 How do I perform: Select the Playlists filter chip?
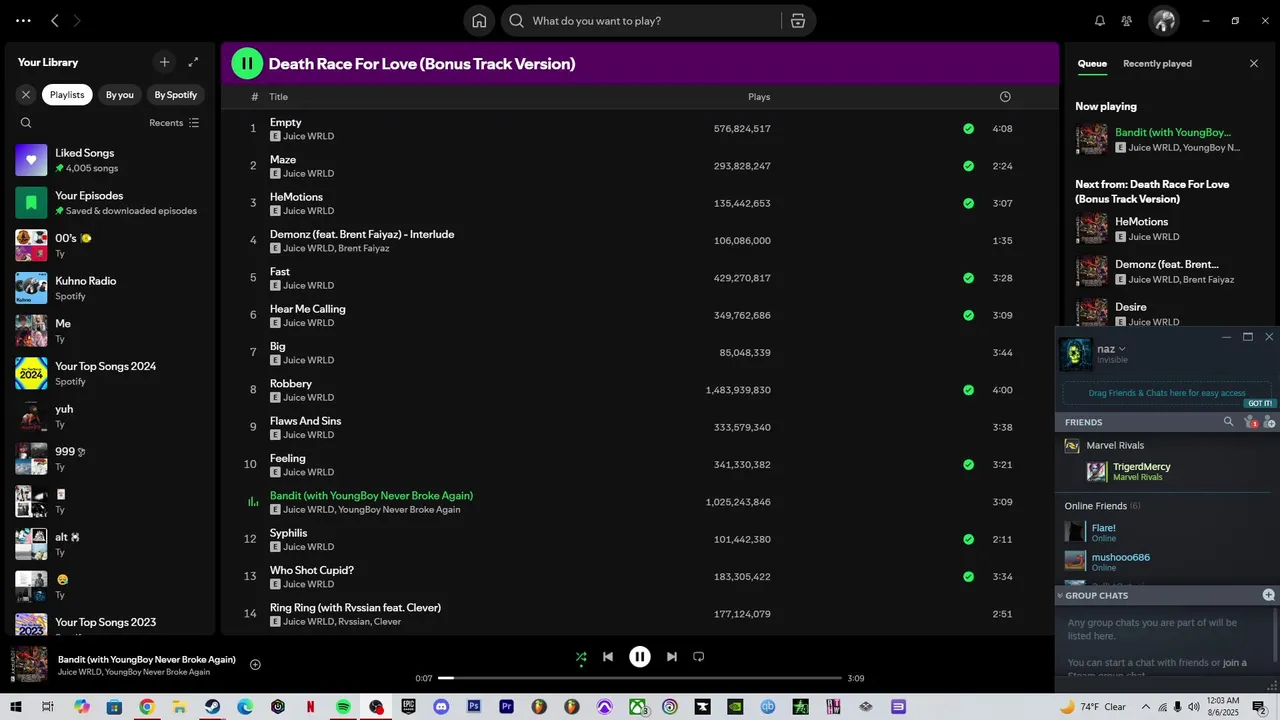pos(67,95)
